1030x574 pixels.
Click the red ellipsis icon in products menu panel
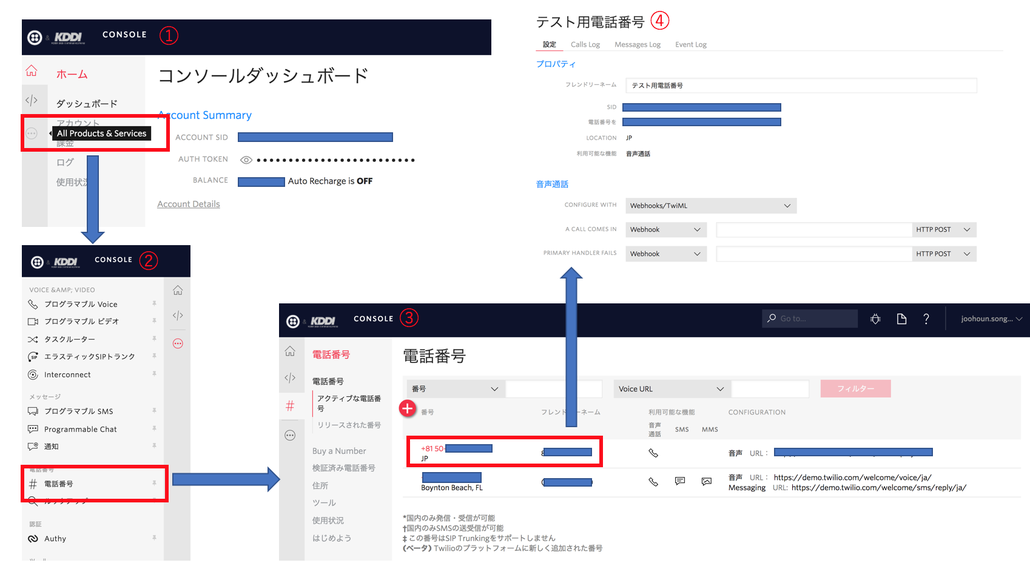click(x=178, y=343)
